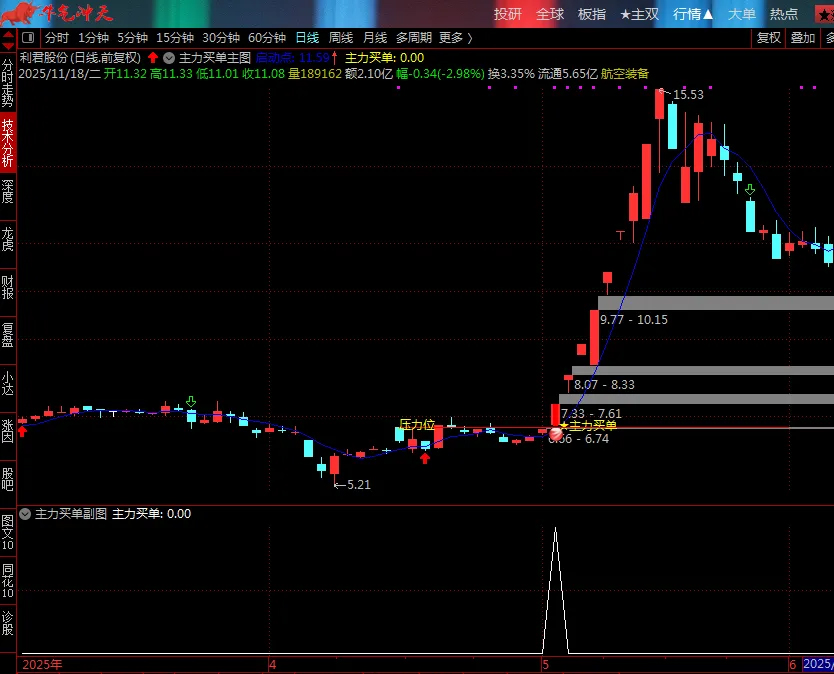Open 主力买单副图 indicator dropdown circle
Screen dimensions: 834x674
point(25,513)
